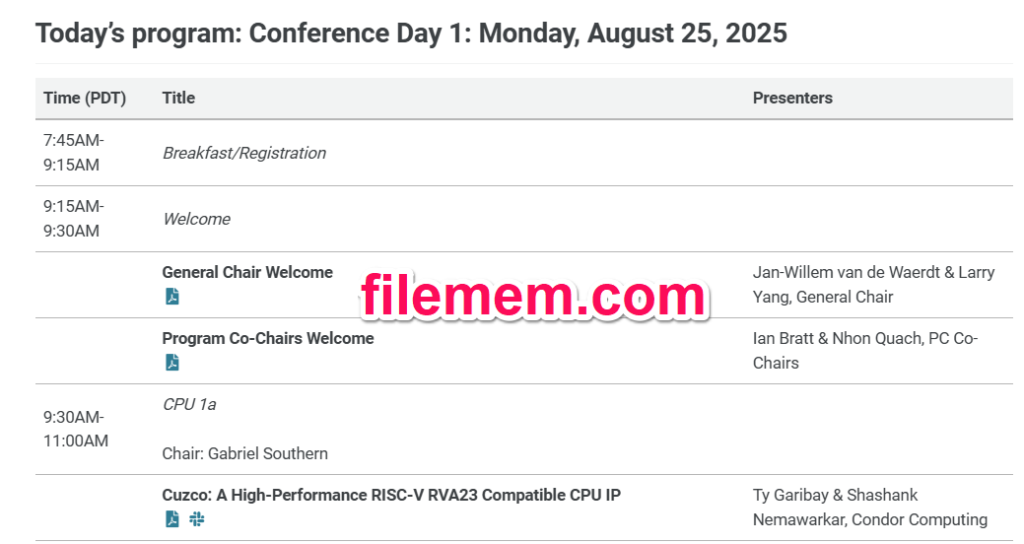Open the Cuzco talk Slack channel icon
This screenshot has height=544, width=1024.
(x=197, y=519)
